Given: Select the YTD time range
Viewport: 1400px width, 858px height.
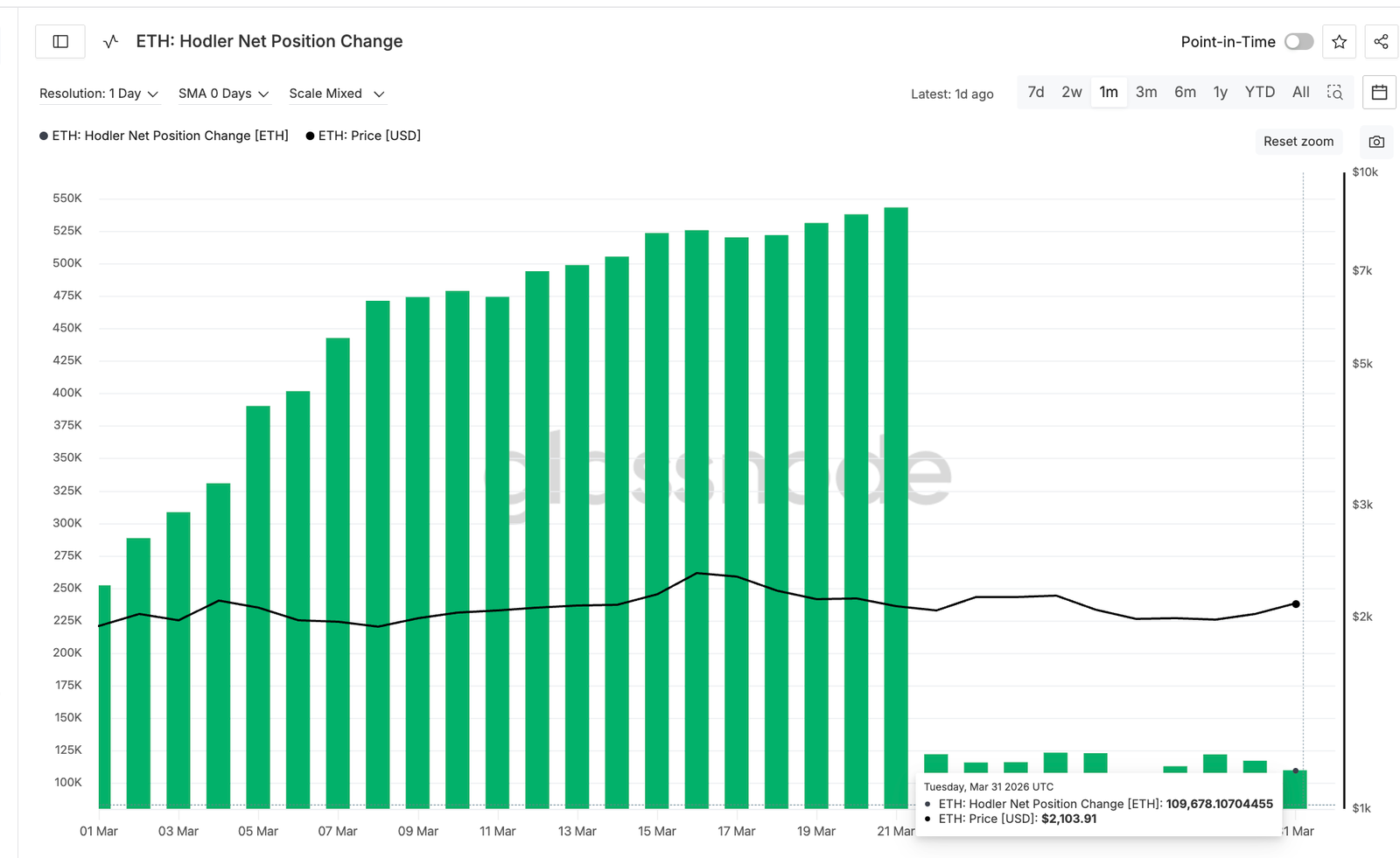Looking at the screenshot, I should 1259,92.
